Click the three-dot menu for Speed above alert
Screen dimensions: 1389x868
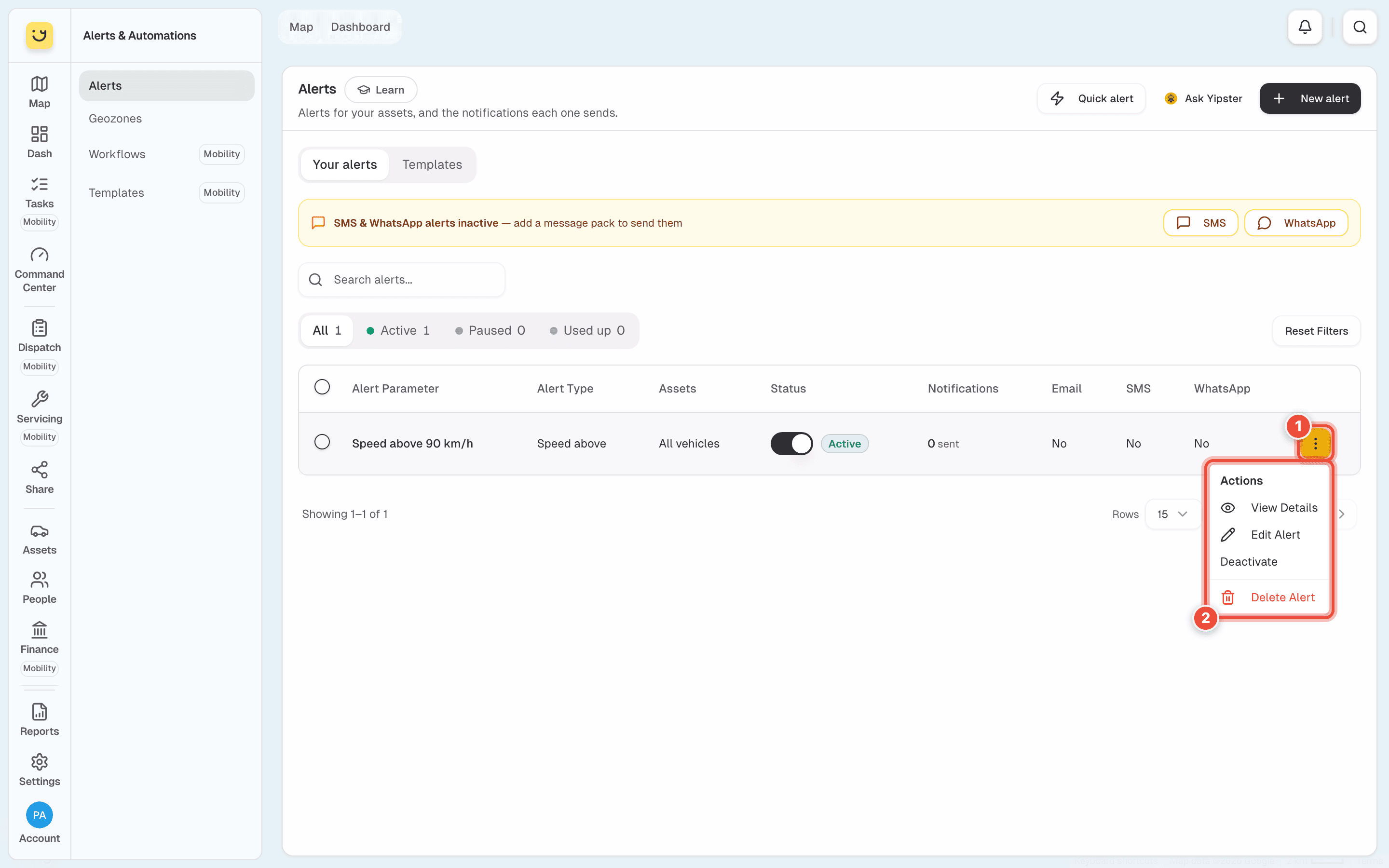(1316, 443)
